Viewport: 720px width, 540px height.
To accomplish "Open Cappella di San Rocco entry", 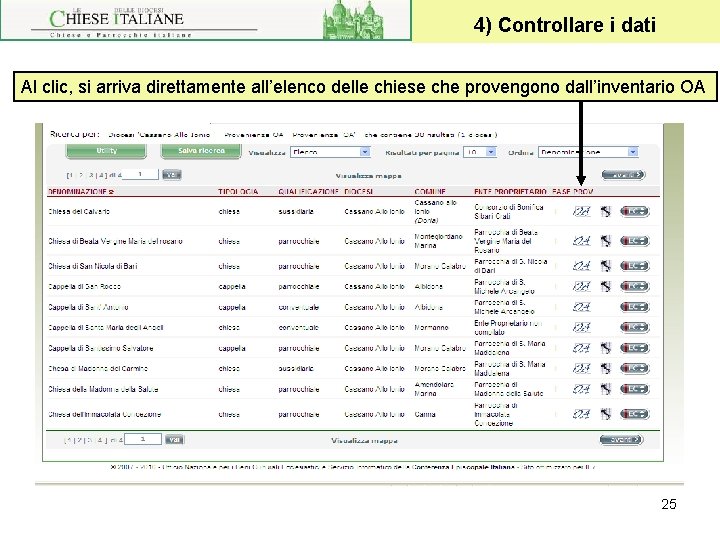I will coord(84,287).
